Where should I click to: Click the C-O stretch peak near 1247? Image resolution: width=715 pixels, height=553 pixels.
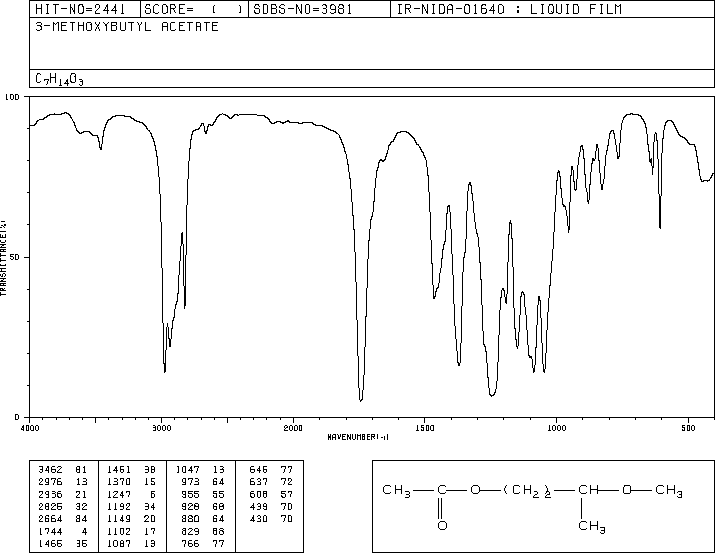492,394
